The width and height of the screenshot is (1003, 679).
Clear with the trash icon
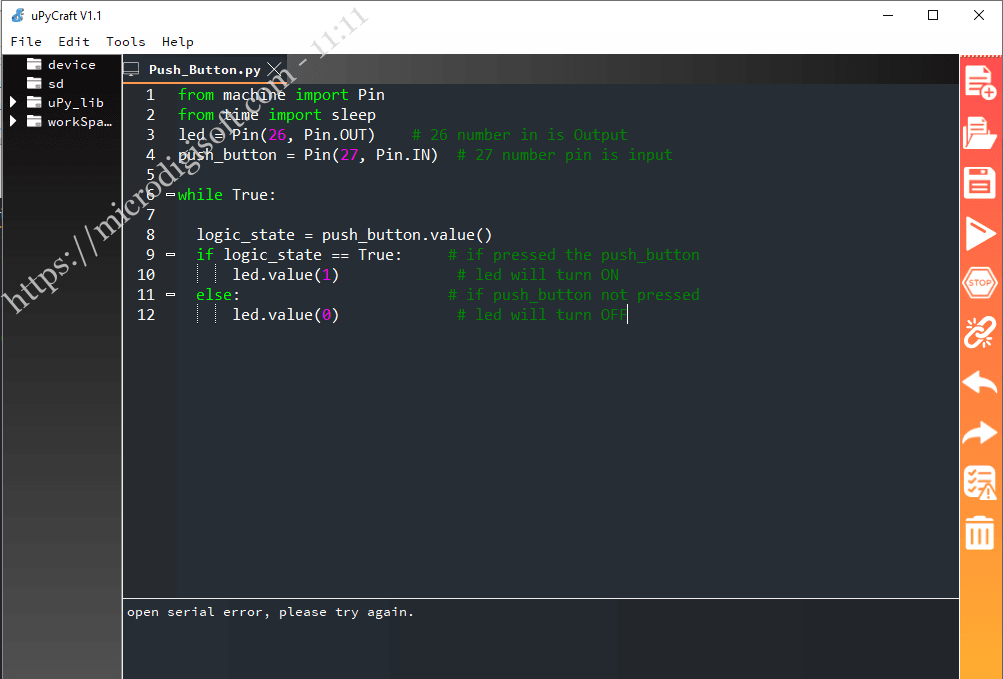[x=979, y=532]
